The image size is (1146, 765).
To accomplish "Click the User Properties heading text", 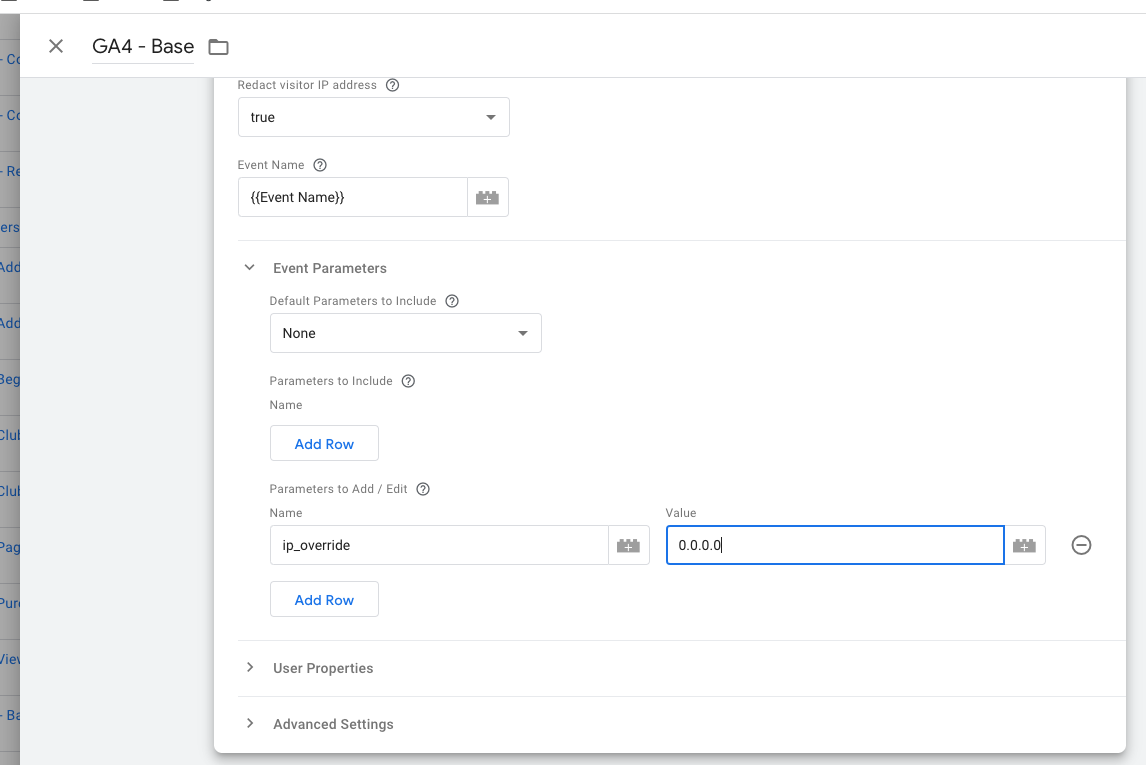I will coord(323,669).
